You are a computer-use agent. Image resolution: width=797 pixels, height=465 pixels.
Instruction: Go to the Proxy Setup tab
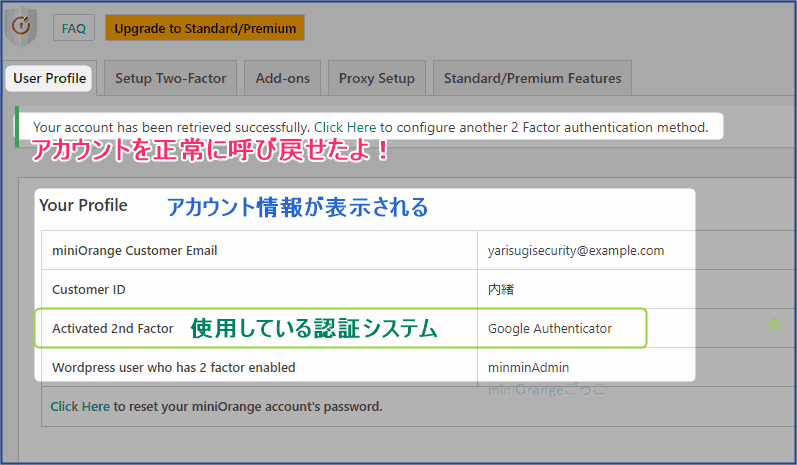(377, 78)
